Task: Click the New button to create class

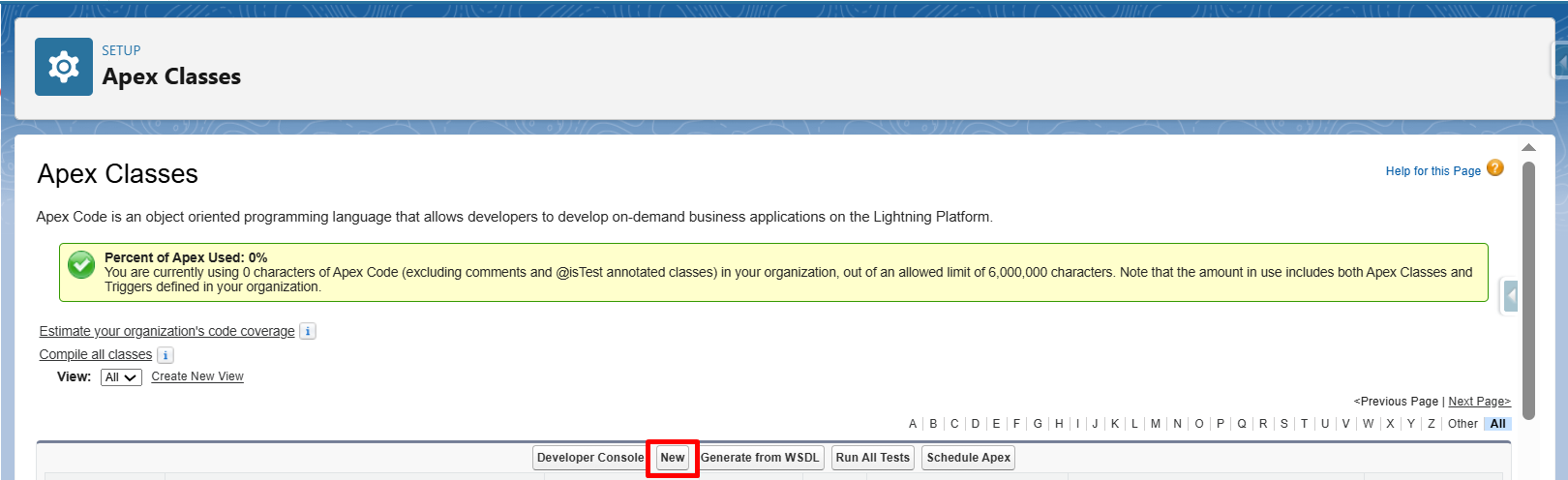Action: (x=673, y=458)
